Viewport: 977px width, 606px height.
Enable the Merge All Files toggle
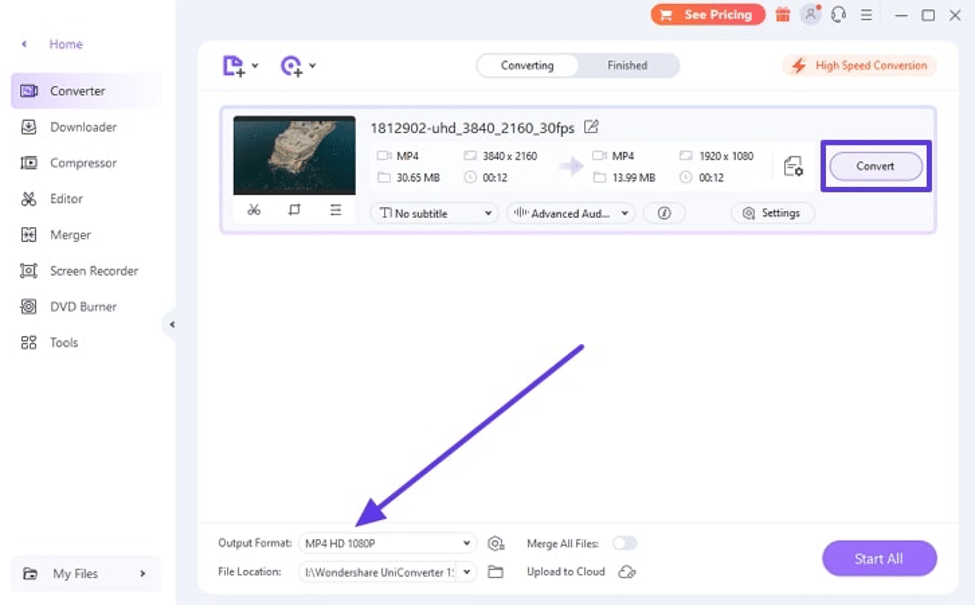coord(624,543)
